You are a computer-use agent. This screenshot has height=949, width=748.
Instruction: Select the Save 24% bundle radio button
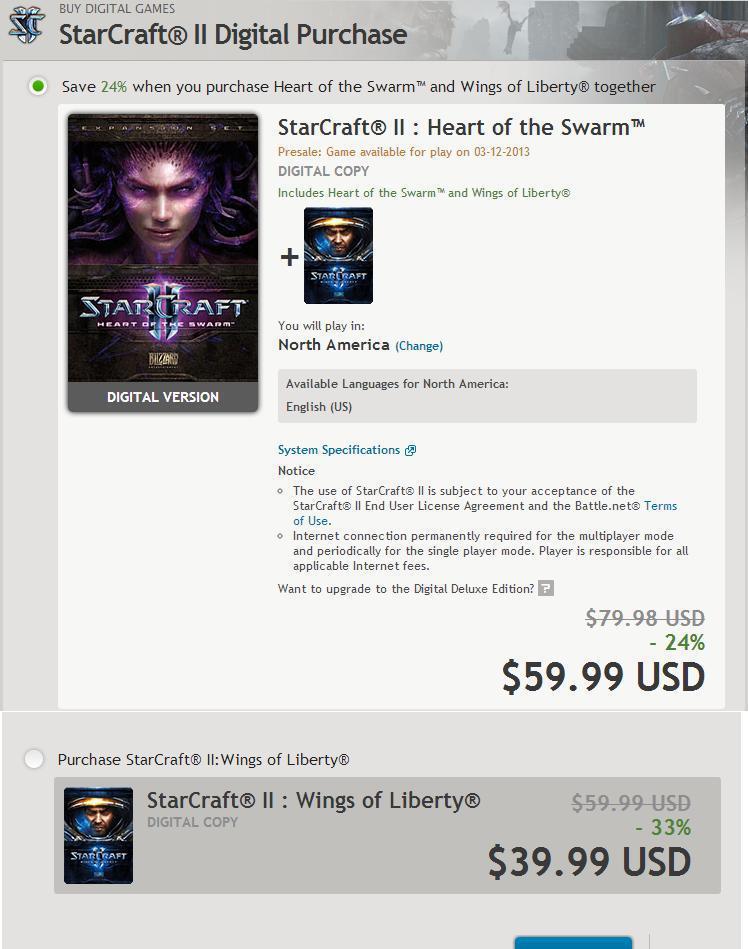tap(38, 86)
